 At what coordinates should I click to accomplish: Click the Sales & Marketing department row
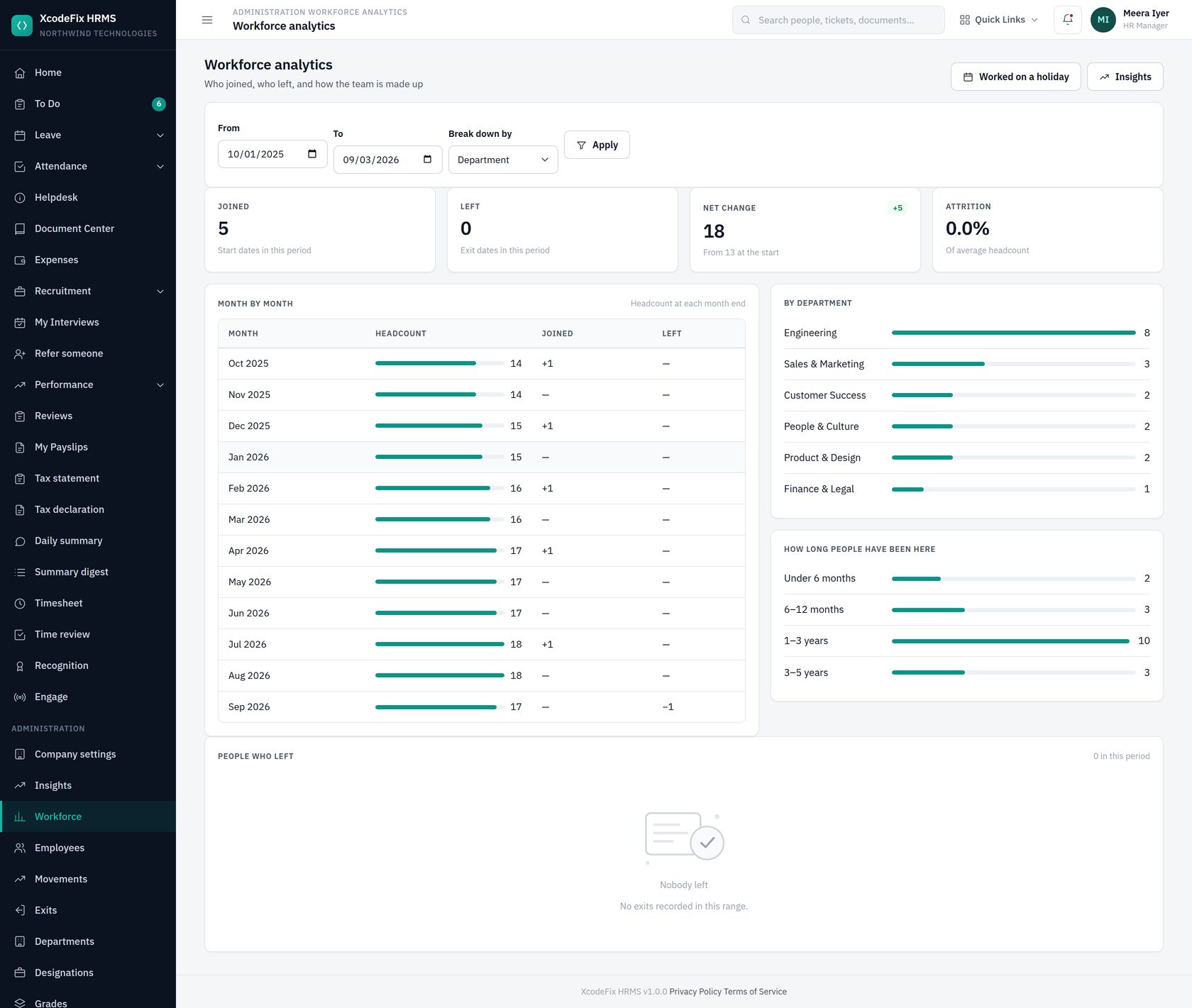click(966, 364)
